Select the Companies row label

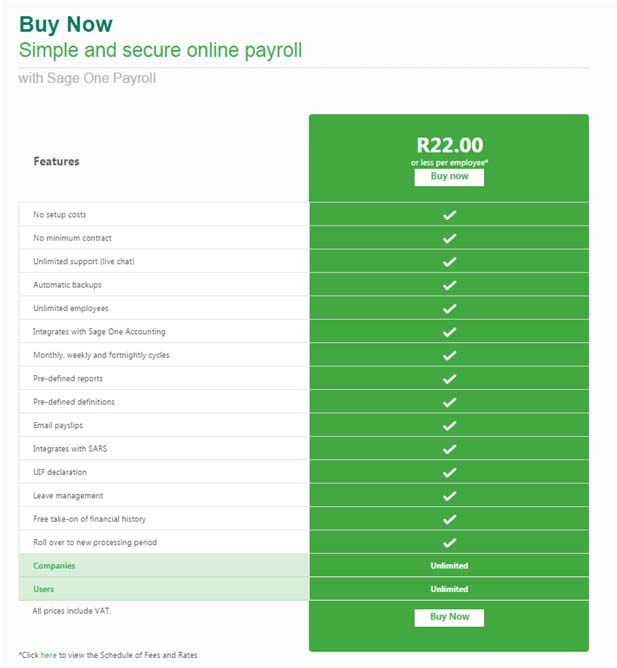[54, 566]
